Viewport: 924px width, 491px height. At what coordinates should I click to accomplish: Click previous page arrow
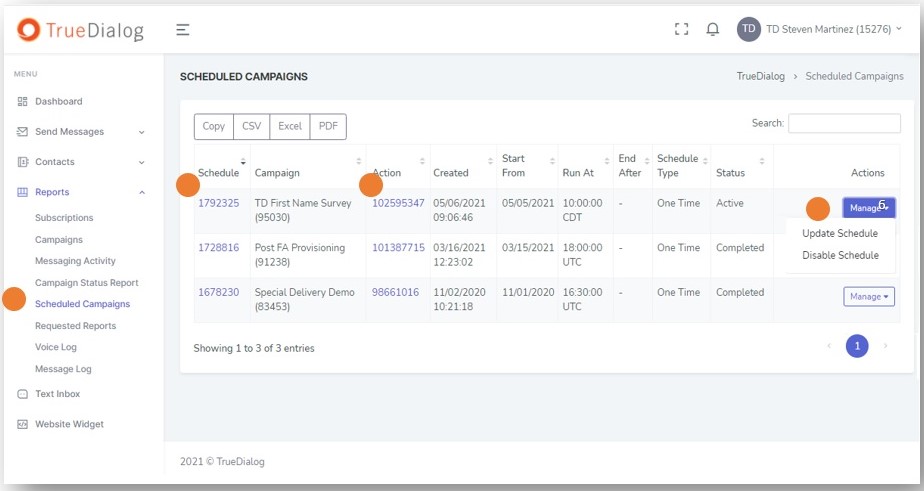pos(829,346)
